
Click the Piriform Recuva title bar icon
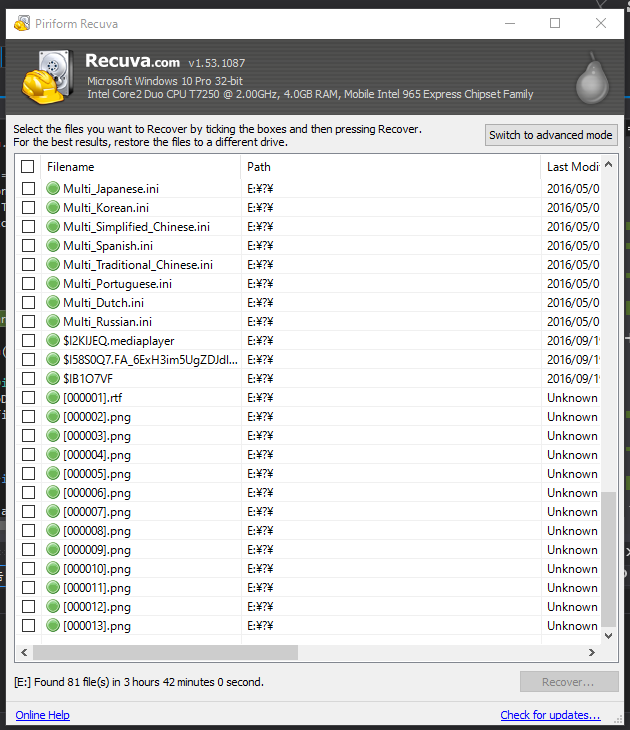tap(21, 23)
